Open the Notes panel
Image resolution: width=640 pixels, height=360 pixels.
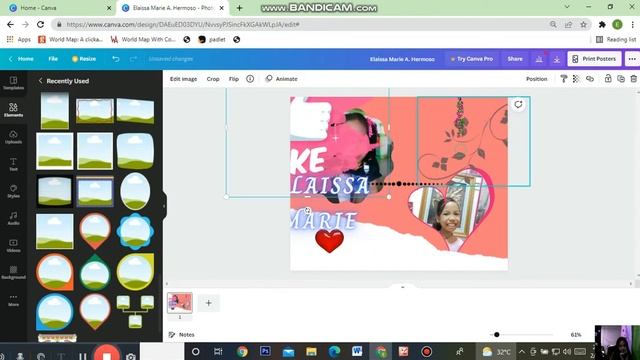(182, 335)
